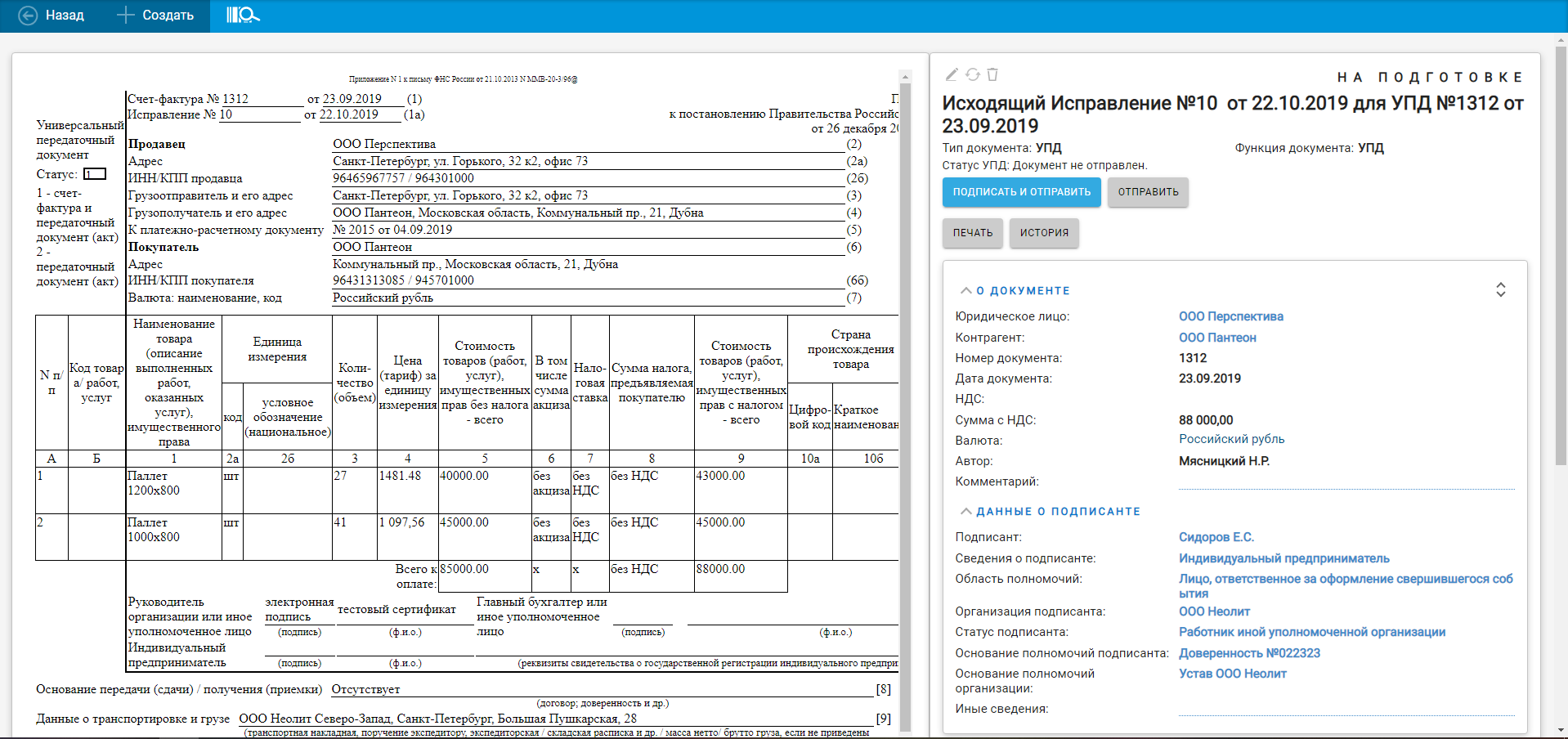The image size is (1568, 739).
Task: Click author name Мясницкий Н.Р.
Action: click(1224, 461)
